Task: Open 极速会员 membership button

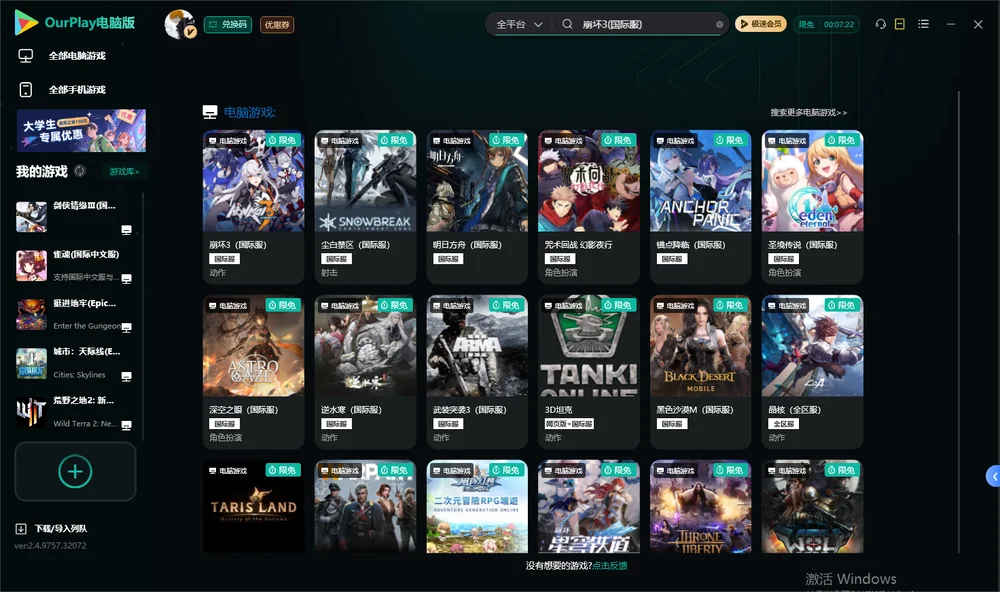Action: 761,24
